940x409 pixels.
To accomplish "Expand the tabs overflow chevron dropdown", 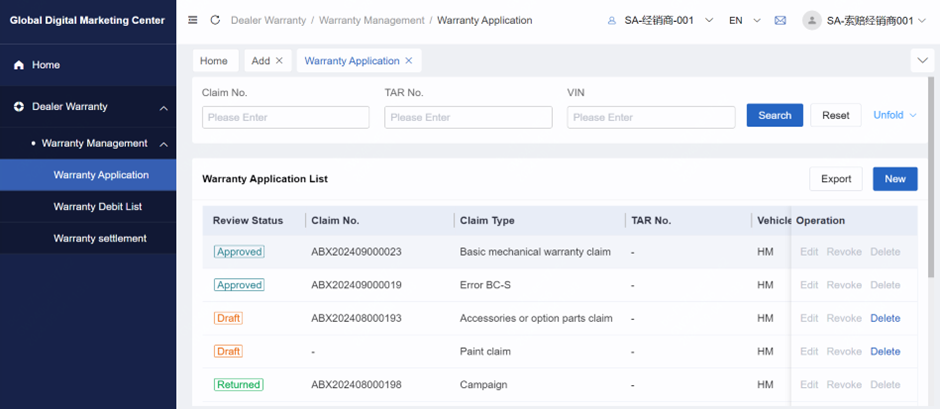I will point(922,61).
